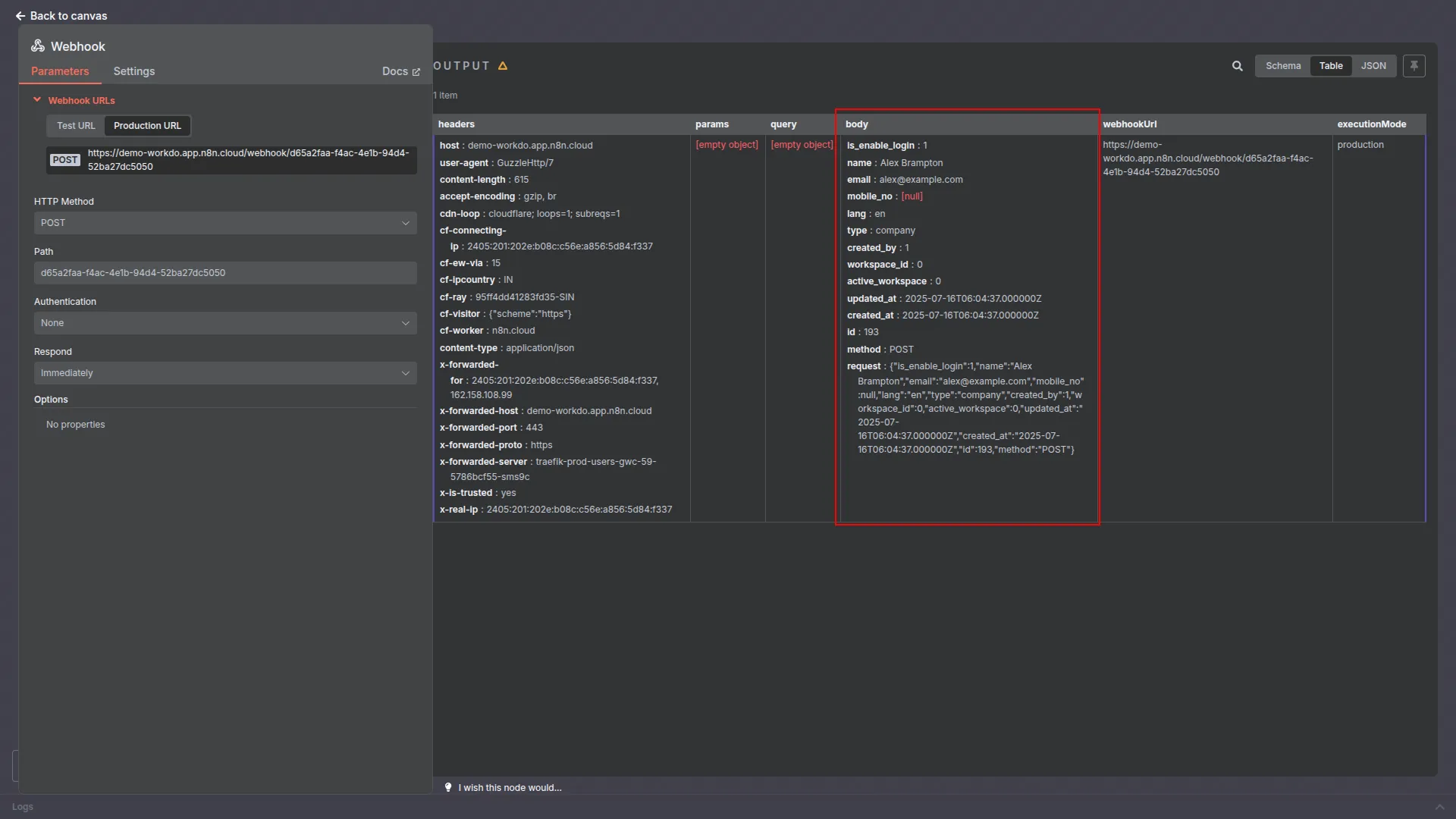Click the Webhook node icon

pyautogui.click(x=38, y=46)
